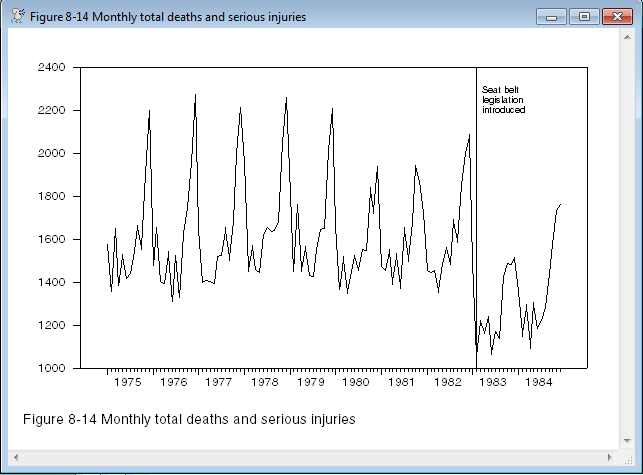
Task: Click the 1983 x-axis label
Action: (x=492, y=383)
